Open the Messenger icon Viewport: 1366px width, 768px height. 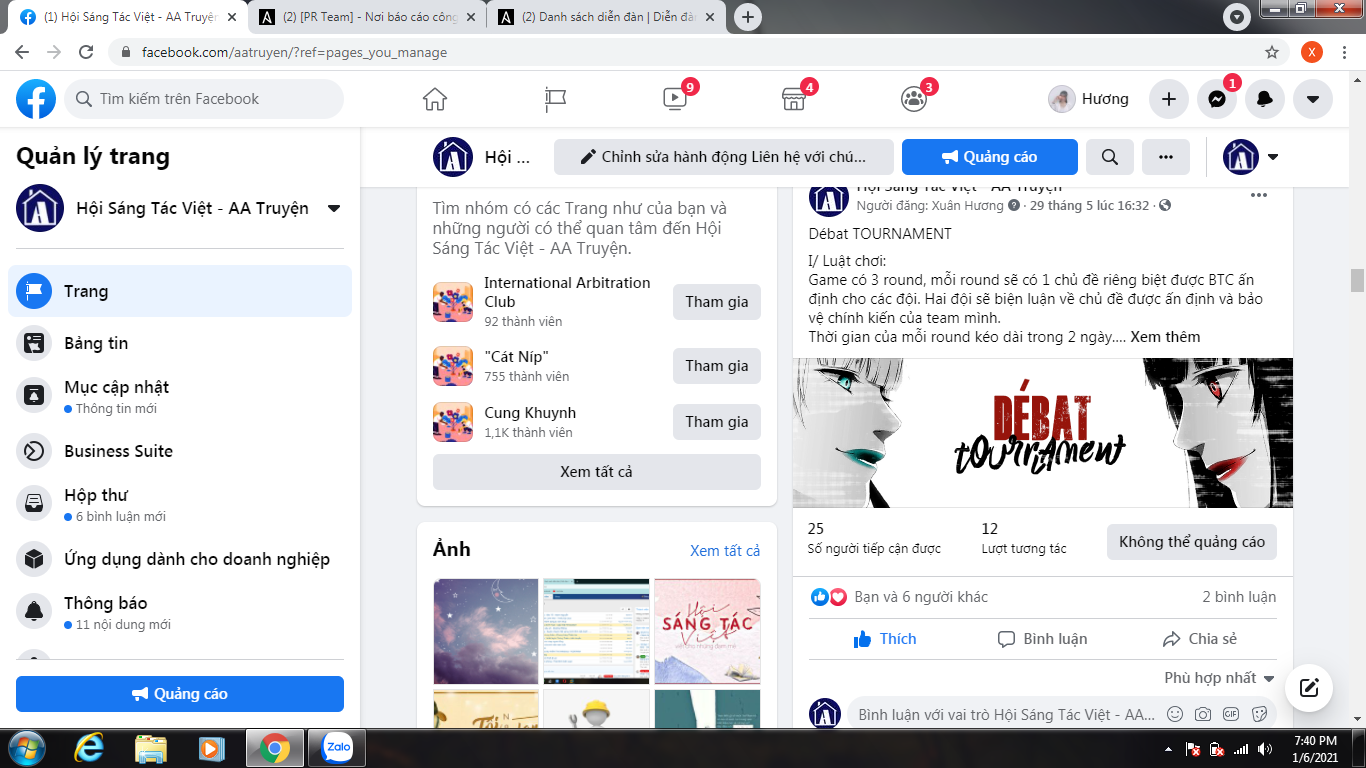1217,99
